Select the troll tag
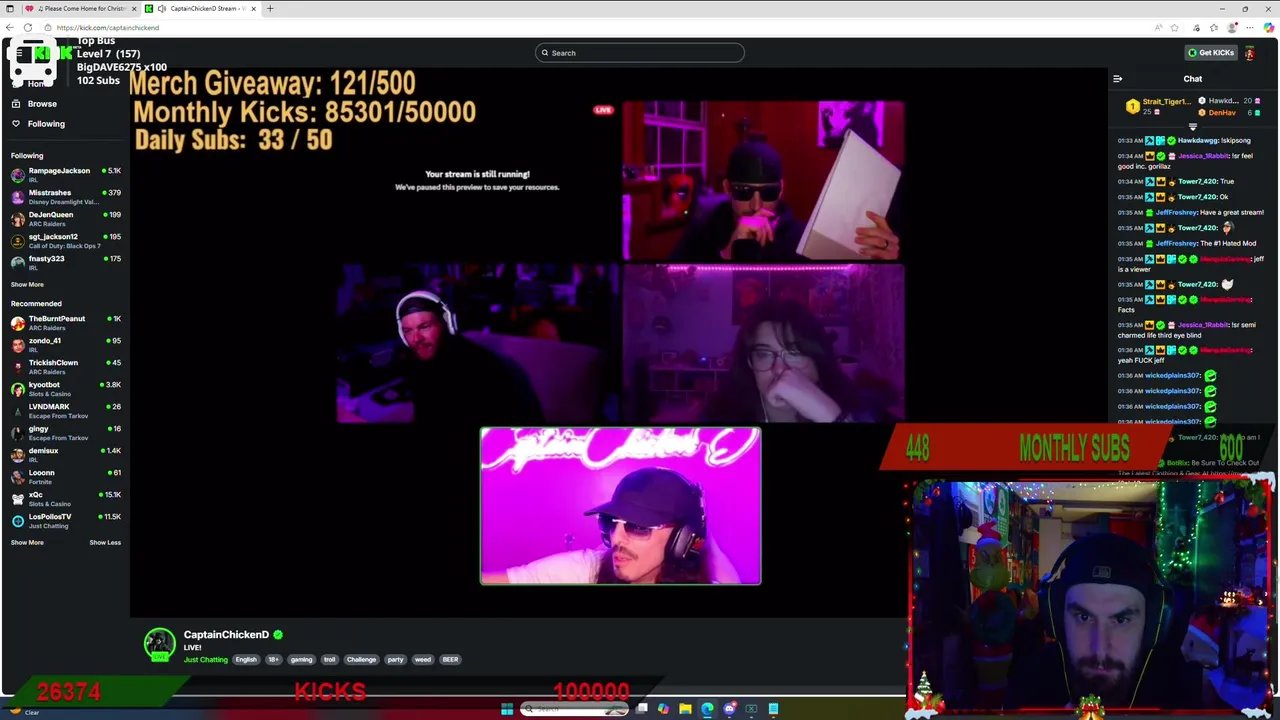This screenshot has width=1280, height=720. (x=329, y=660)
